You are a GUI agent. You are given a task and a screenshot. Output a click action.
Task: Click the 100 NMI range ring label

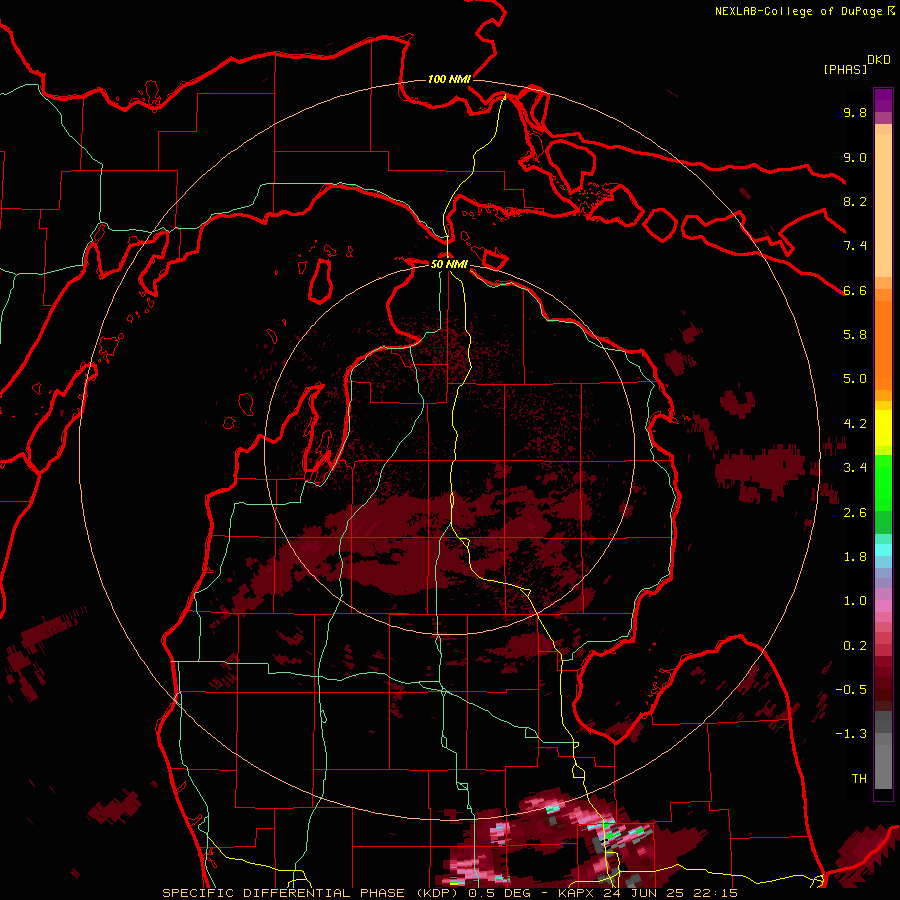point(449,79)
